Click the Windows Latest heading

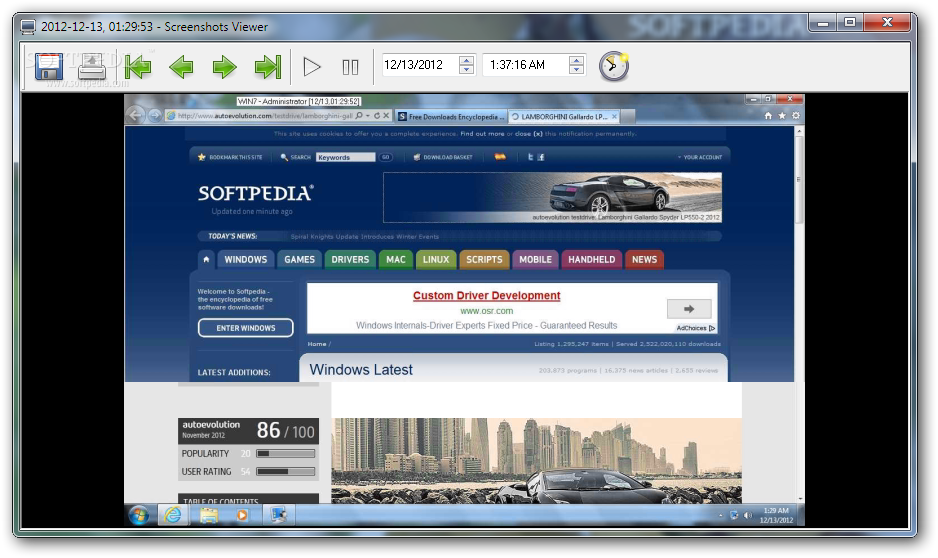[361, 370]
